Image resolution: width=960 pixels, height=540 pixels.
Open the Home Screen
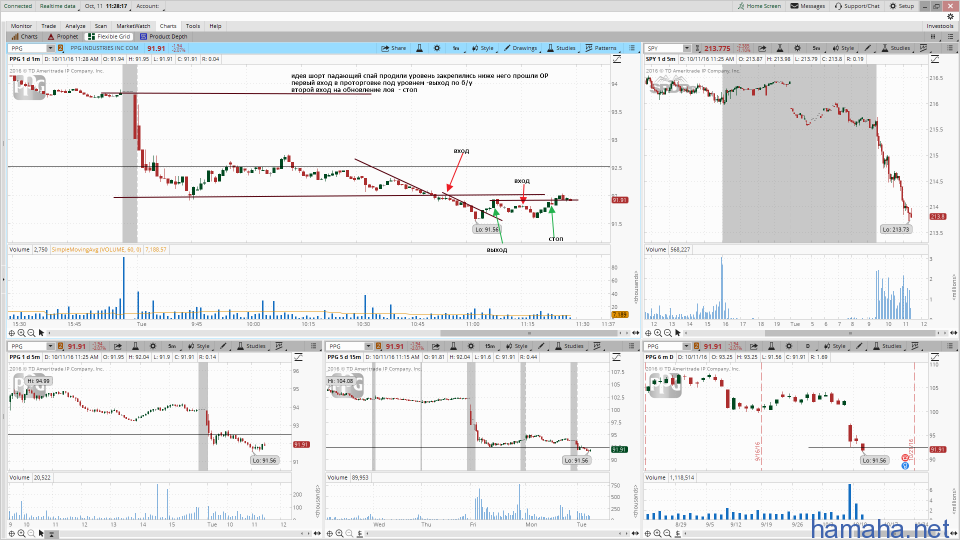[759, 6]
